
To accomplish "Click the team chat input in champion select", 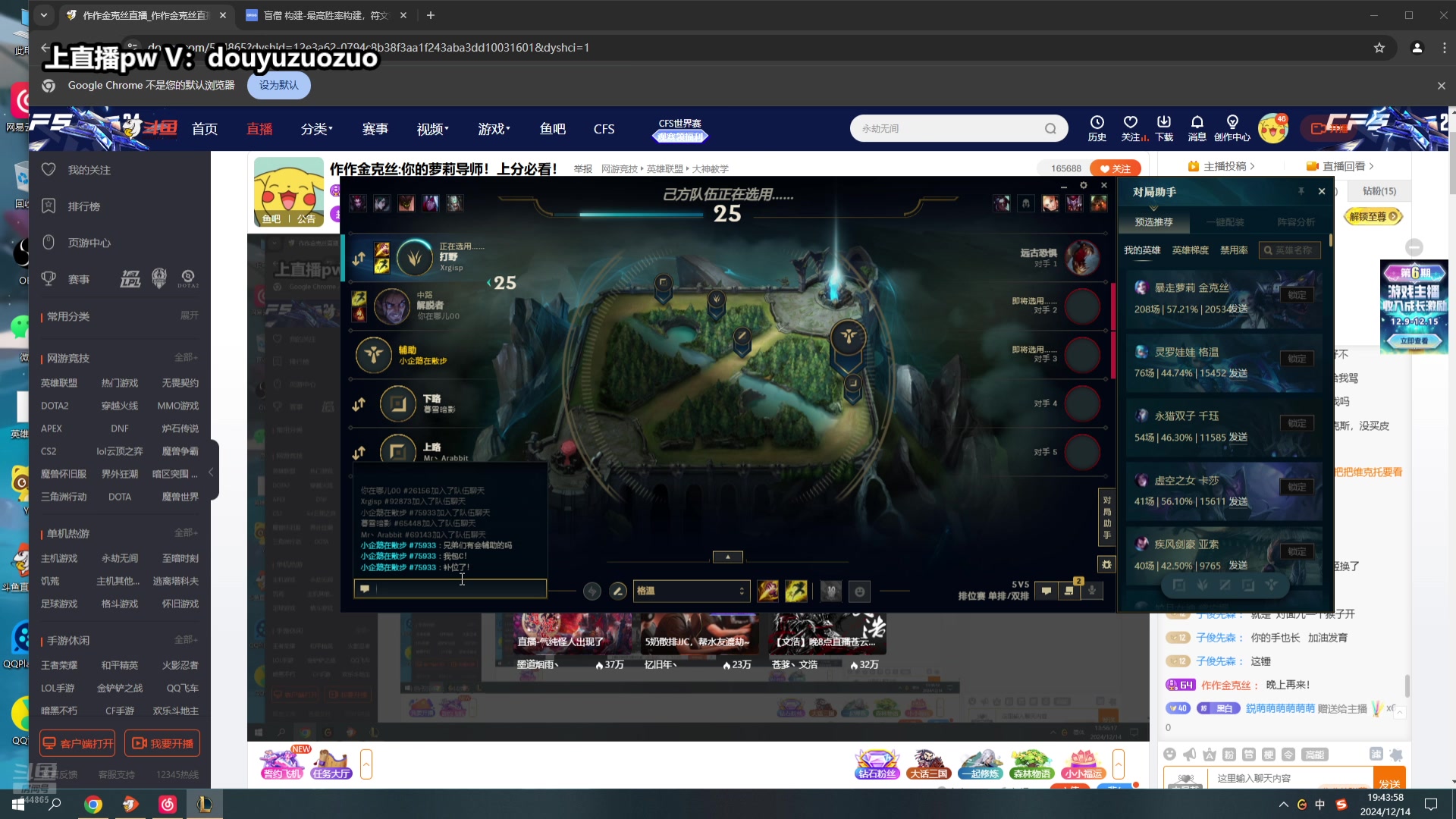I will (x=450, y=588).
